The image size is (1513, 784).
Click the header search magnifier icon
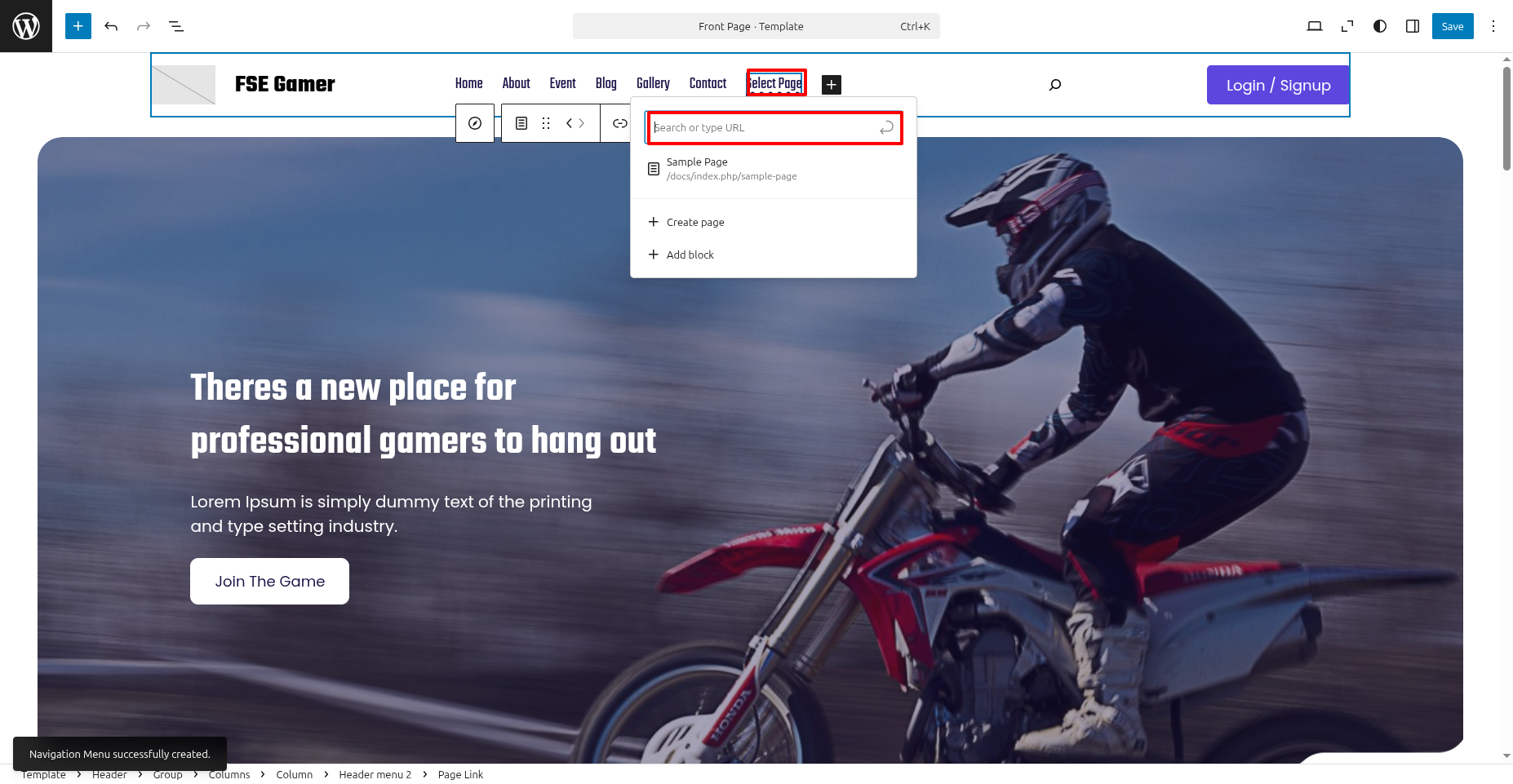(1055, 85)
